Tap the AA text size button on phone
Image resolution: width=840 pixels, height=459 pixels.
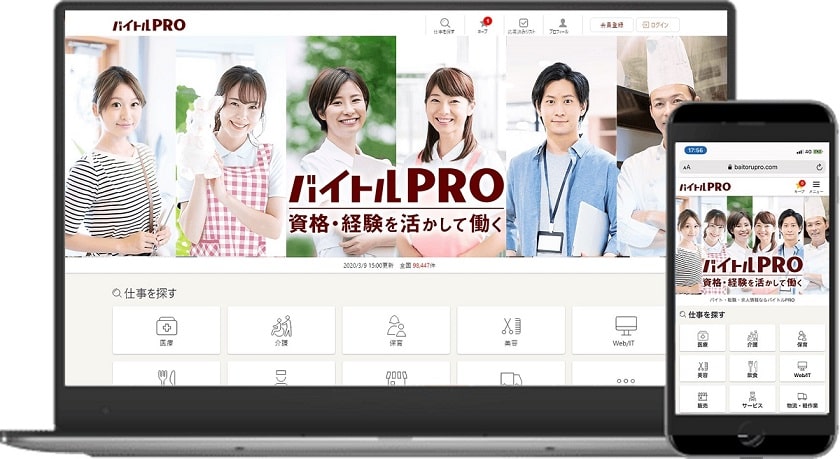pos(686,167)
